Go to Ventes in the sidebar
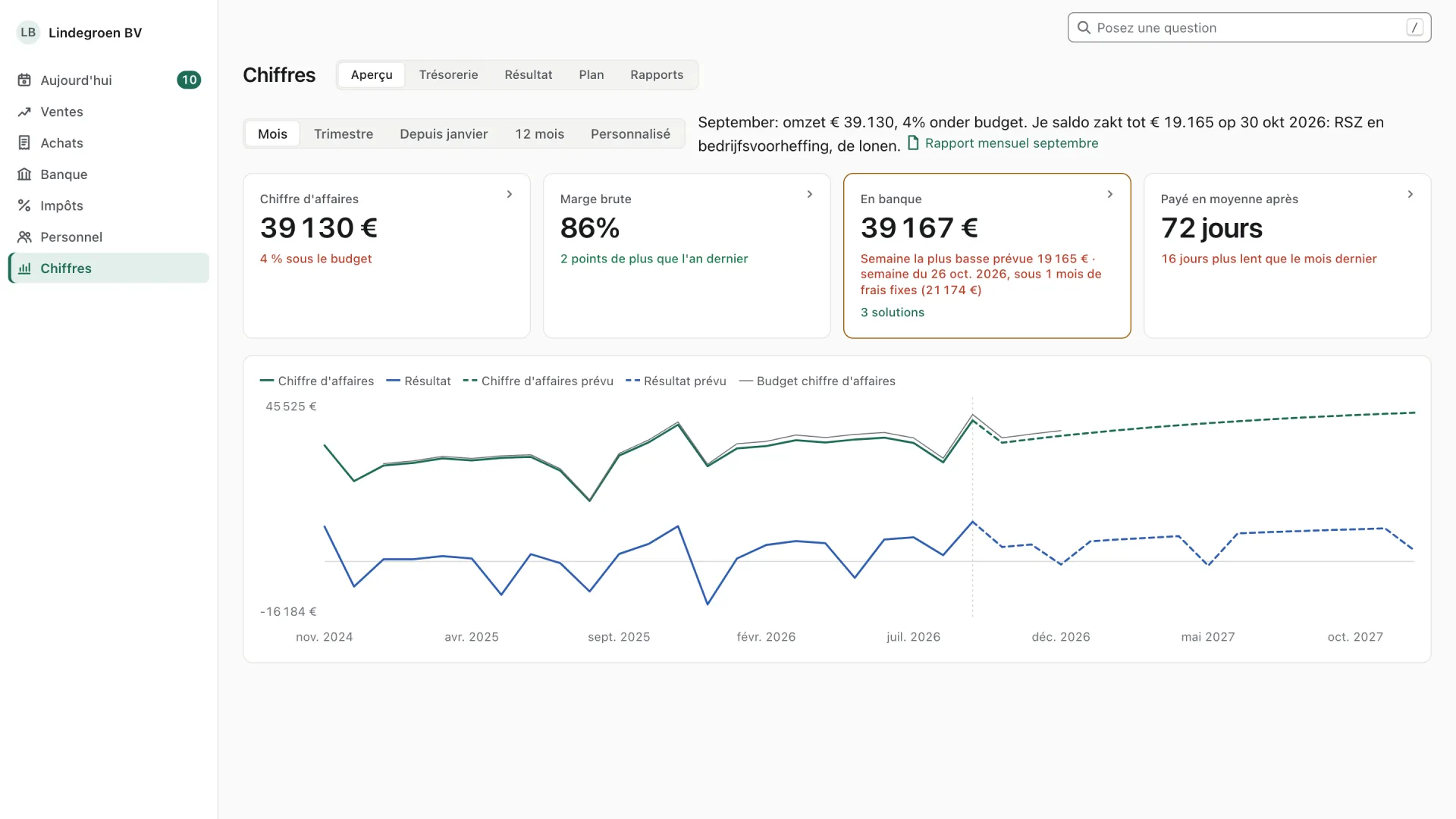The image size is (1456, 819). 108,111
